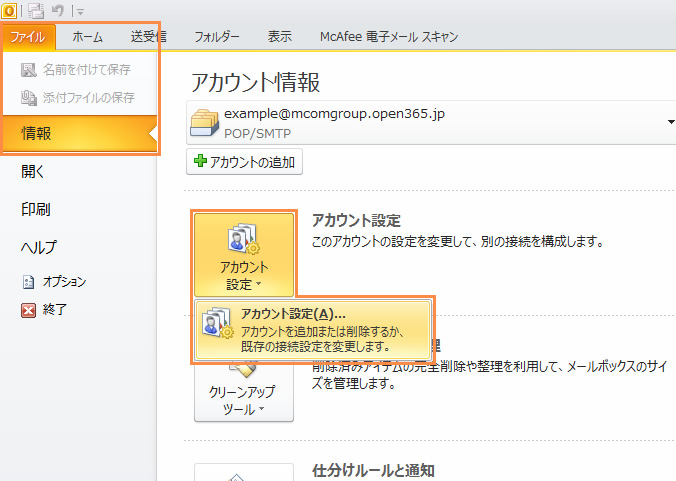Click the Send/Receive icon in Quick Access toolbar
Image resolution: width=676 pixels, height=481 pixels.
37,10
